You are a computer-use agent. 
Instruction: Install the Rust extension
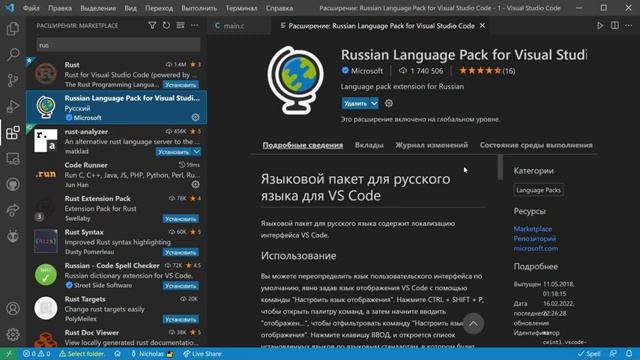pos(180,85)
